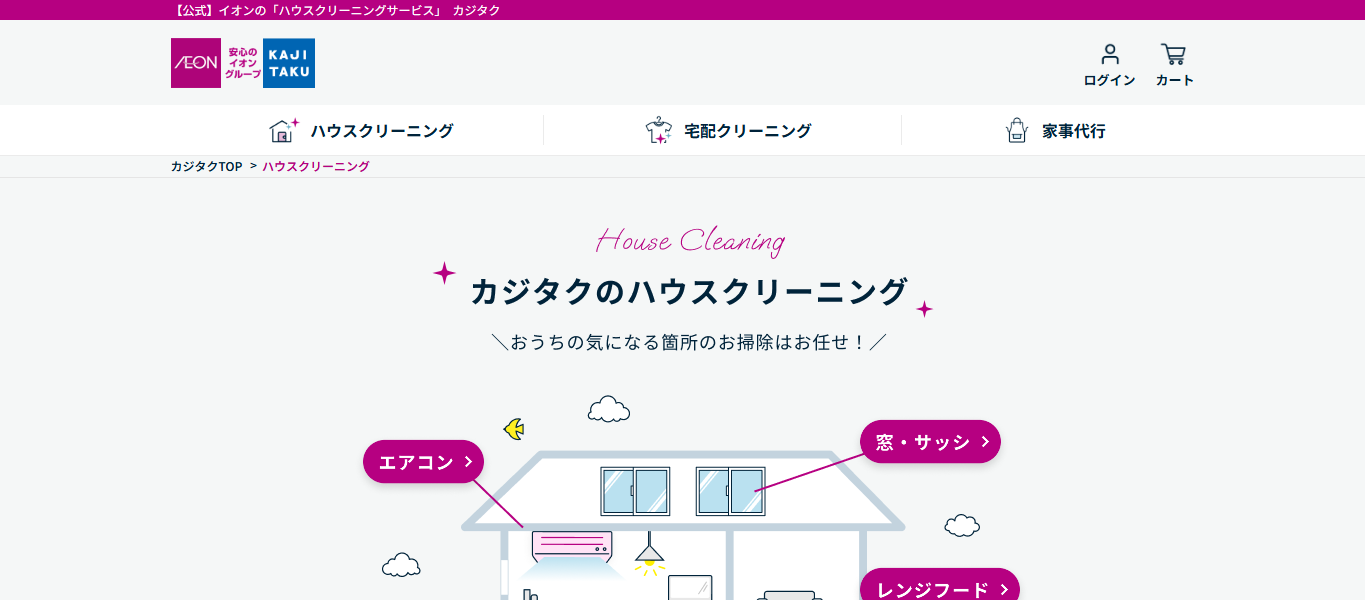Screen dimensions: 1365x600
Task: Open the 宅配クリーニング menu
Action: click(x=728, y=130)
